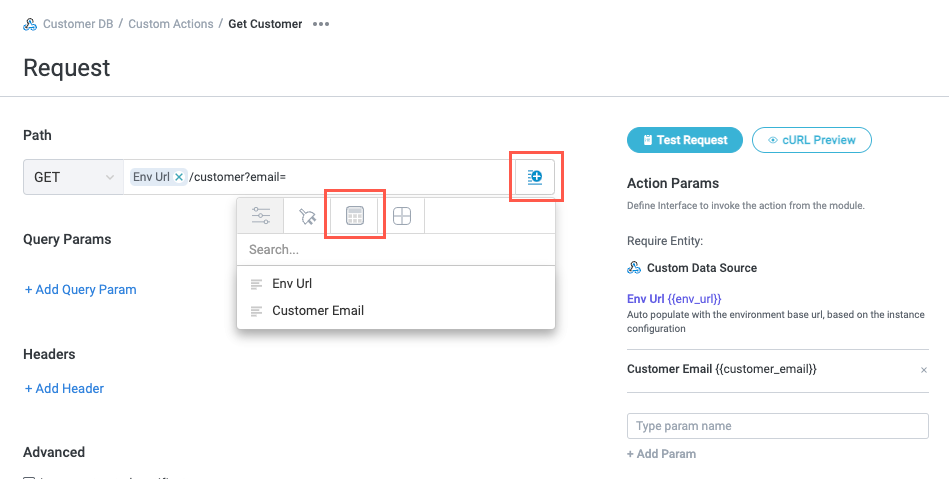Toggle the checkbox under Advanced section
This screenshot has height=479, width=949.
pyautogui.click(x=29, y=477)
